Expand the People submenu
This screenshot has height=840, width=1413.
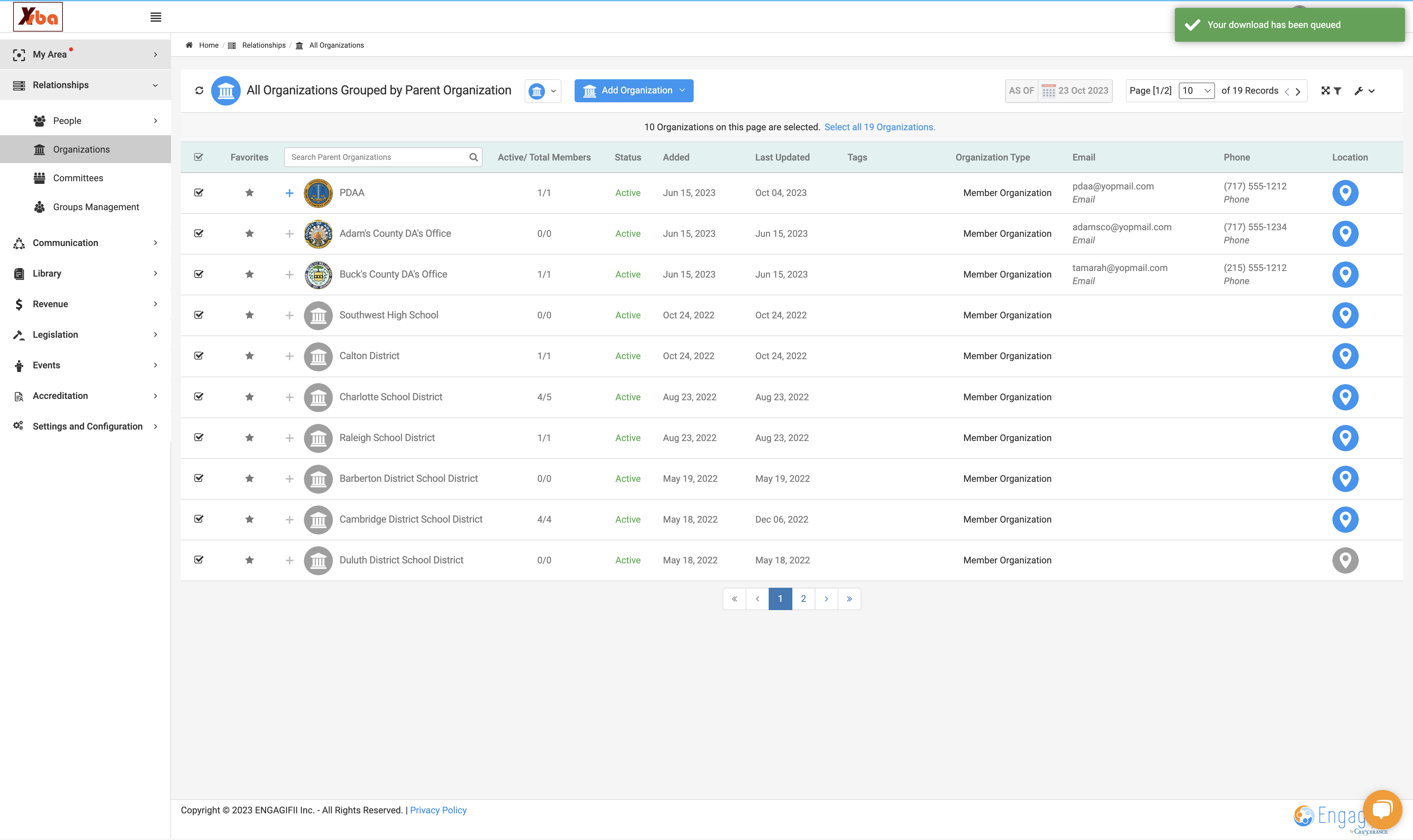(86, 121)
